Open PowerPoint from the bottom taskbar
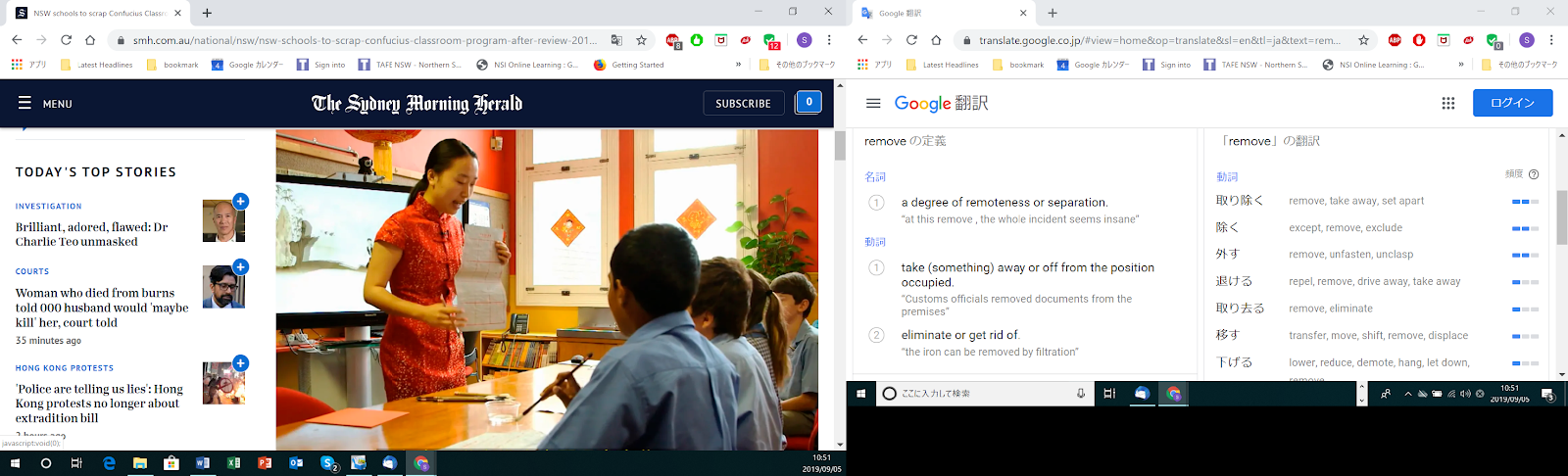1568x476 pixels. click(265, 463)
